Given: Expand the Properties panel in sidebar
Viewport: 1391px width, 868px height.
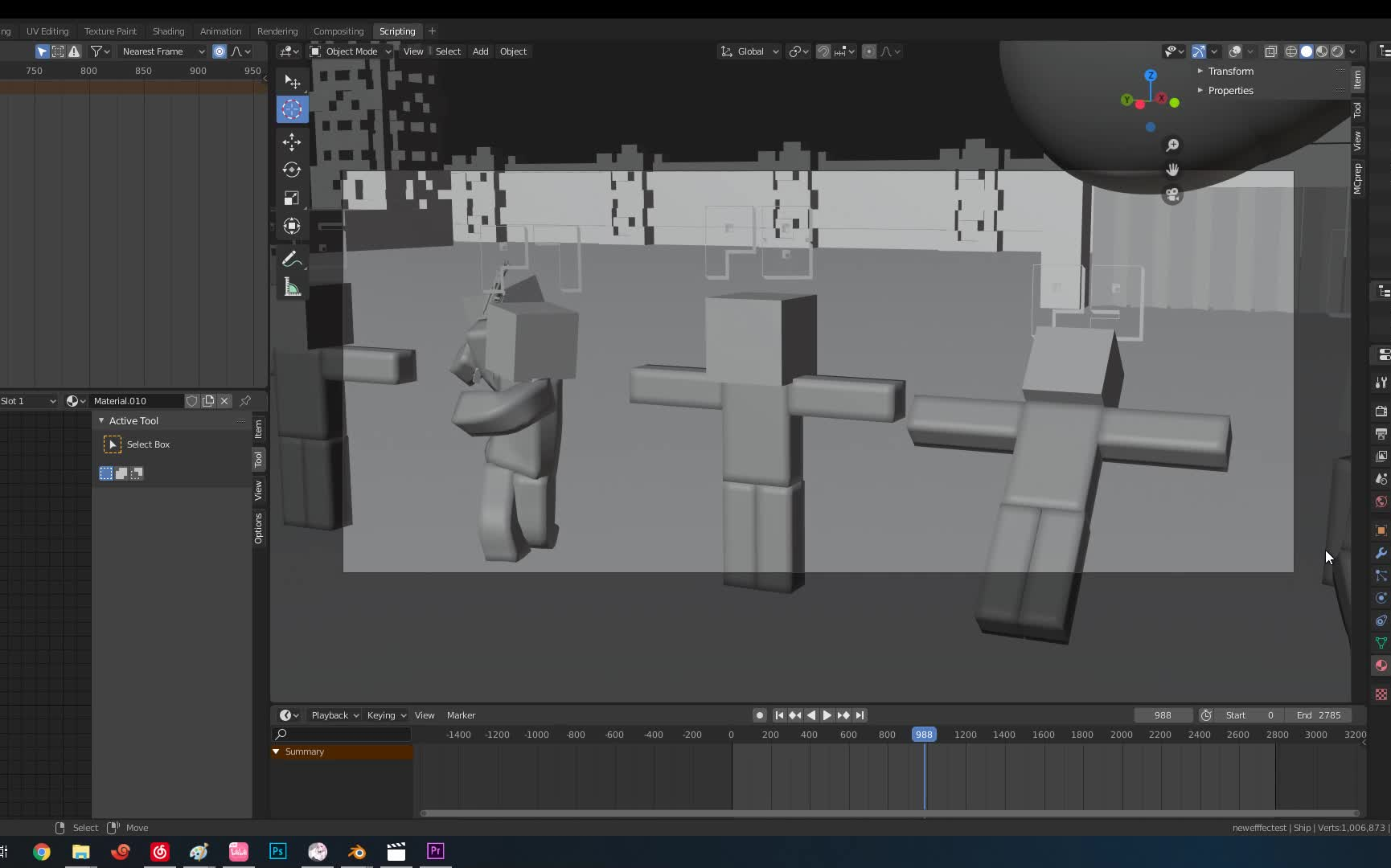Looking at the screenshot, I should pyautogui.click(x=1230, y=91).
